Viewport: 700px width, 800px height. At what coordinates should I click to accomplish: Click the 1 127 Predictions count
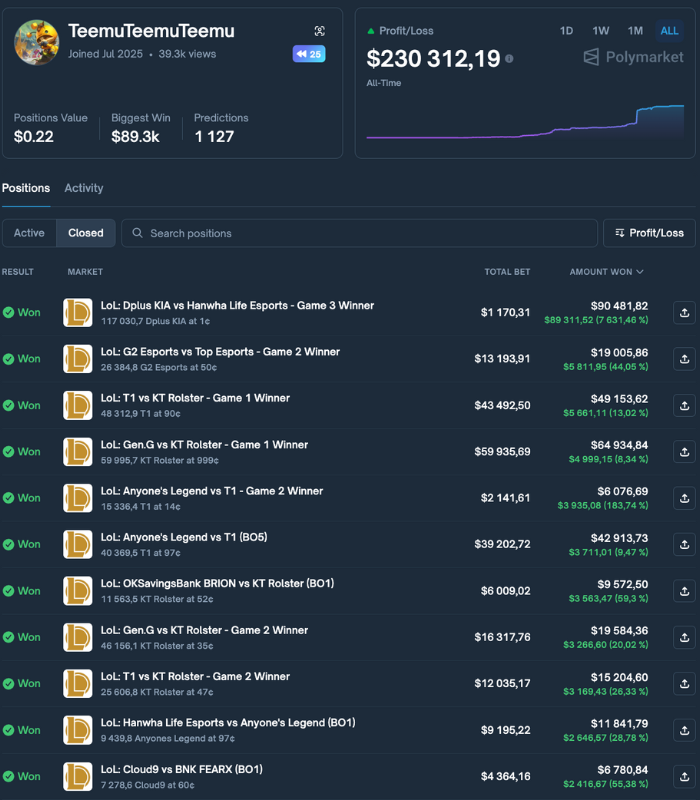tap(214, 137)
